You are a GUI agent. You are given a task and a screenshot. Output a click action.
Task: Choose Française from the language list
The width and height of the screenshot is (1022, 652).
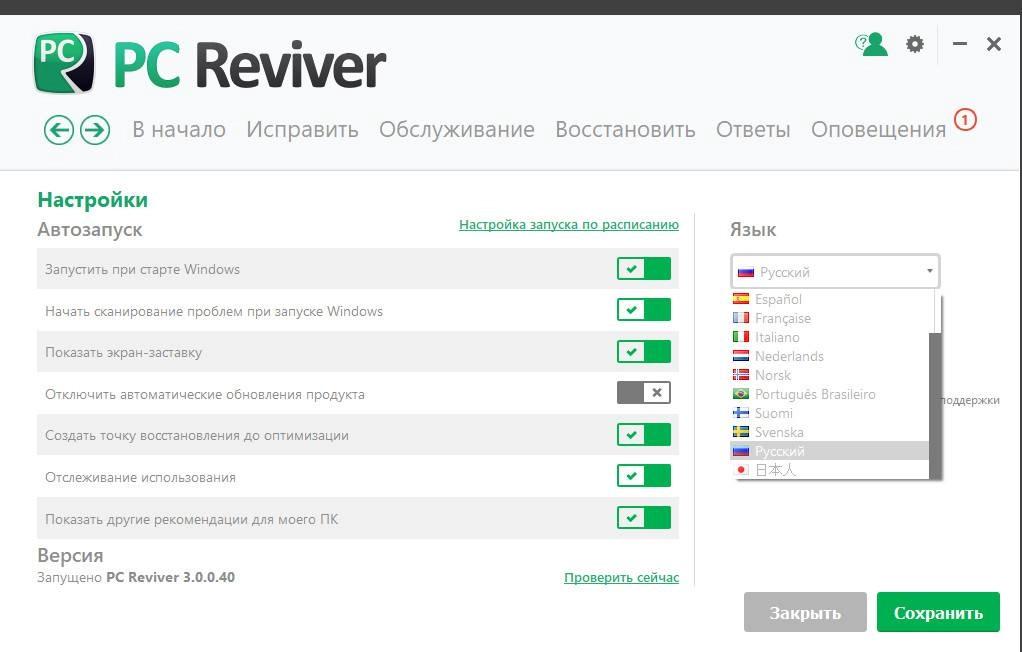829,318
